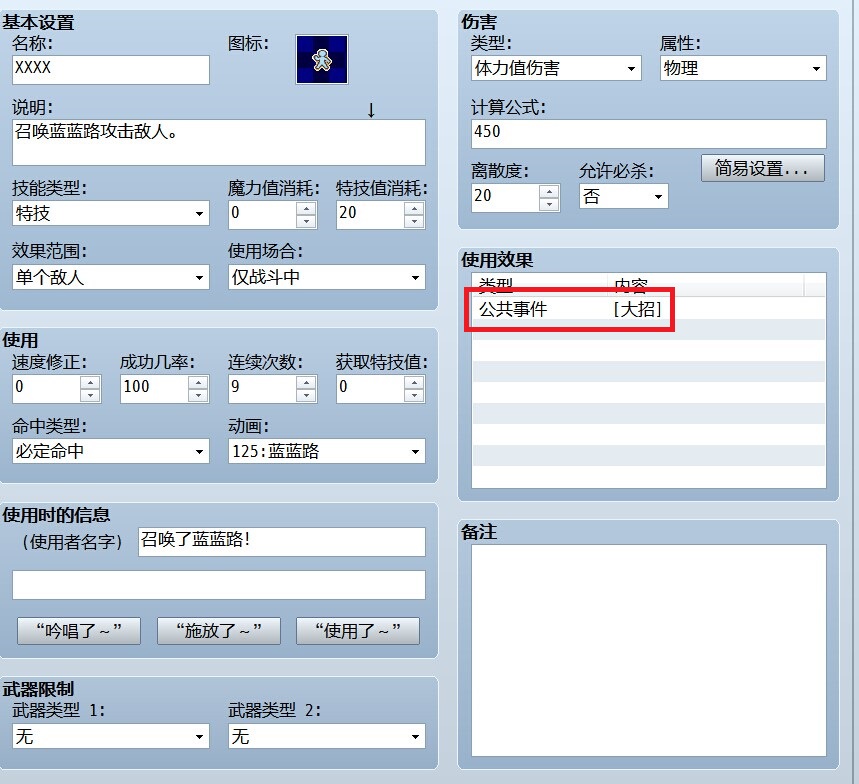859x784 pixels.
Task: Open the 属性 dropdown showing 物理
Action: [743, 68]
